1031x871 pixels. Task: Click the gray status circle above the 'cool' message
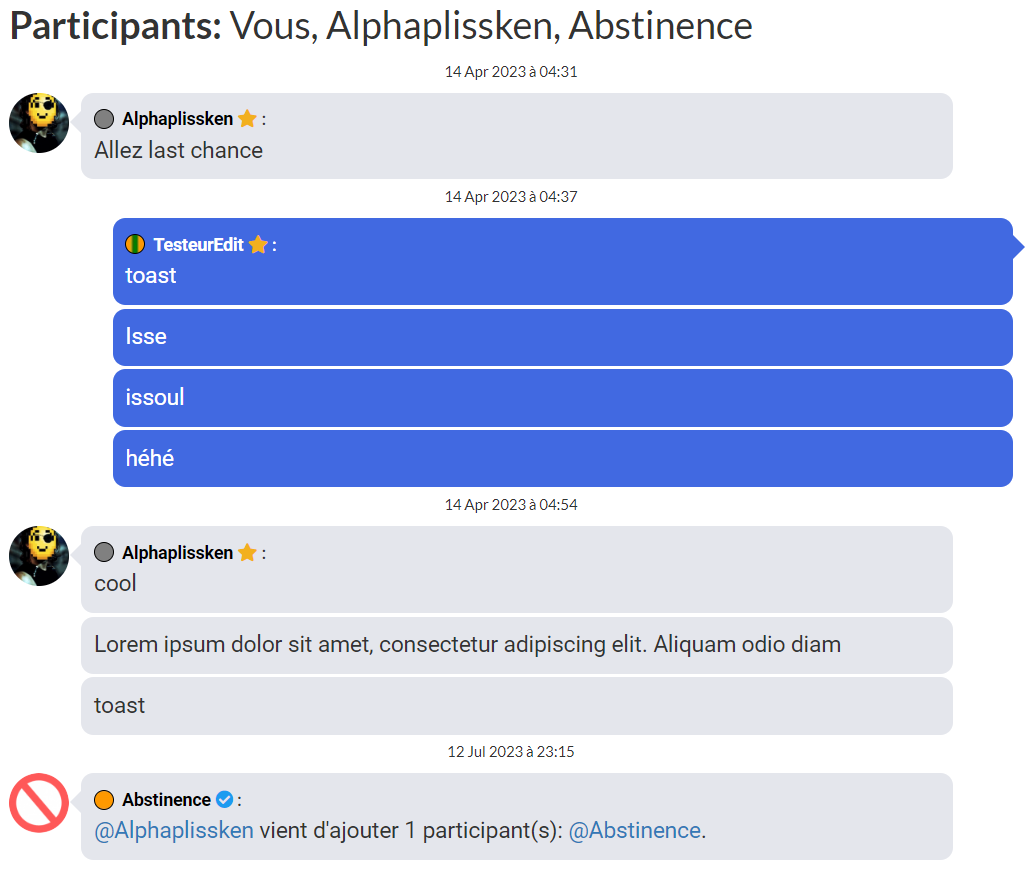(x=104, y=552)
